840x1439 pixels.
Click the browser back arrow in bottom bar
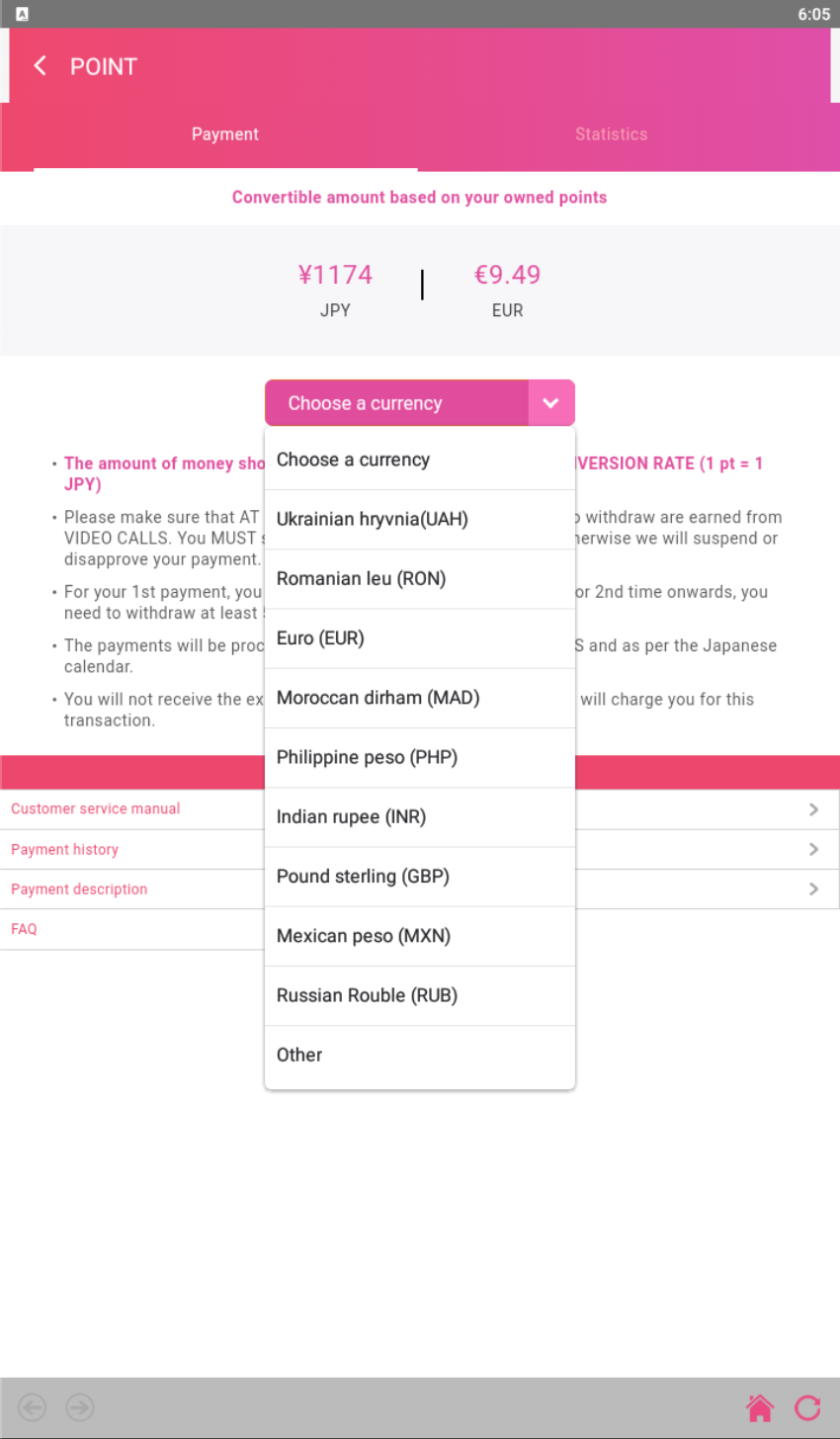coord(33,1407)
